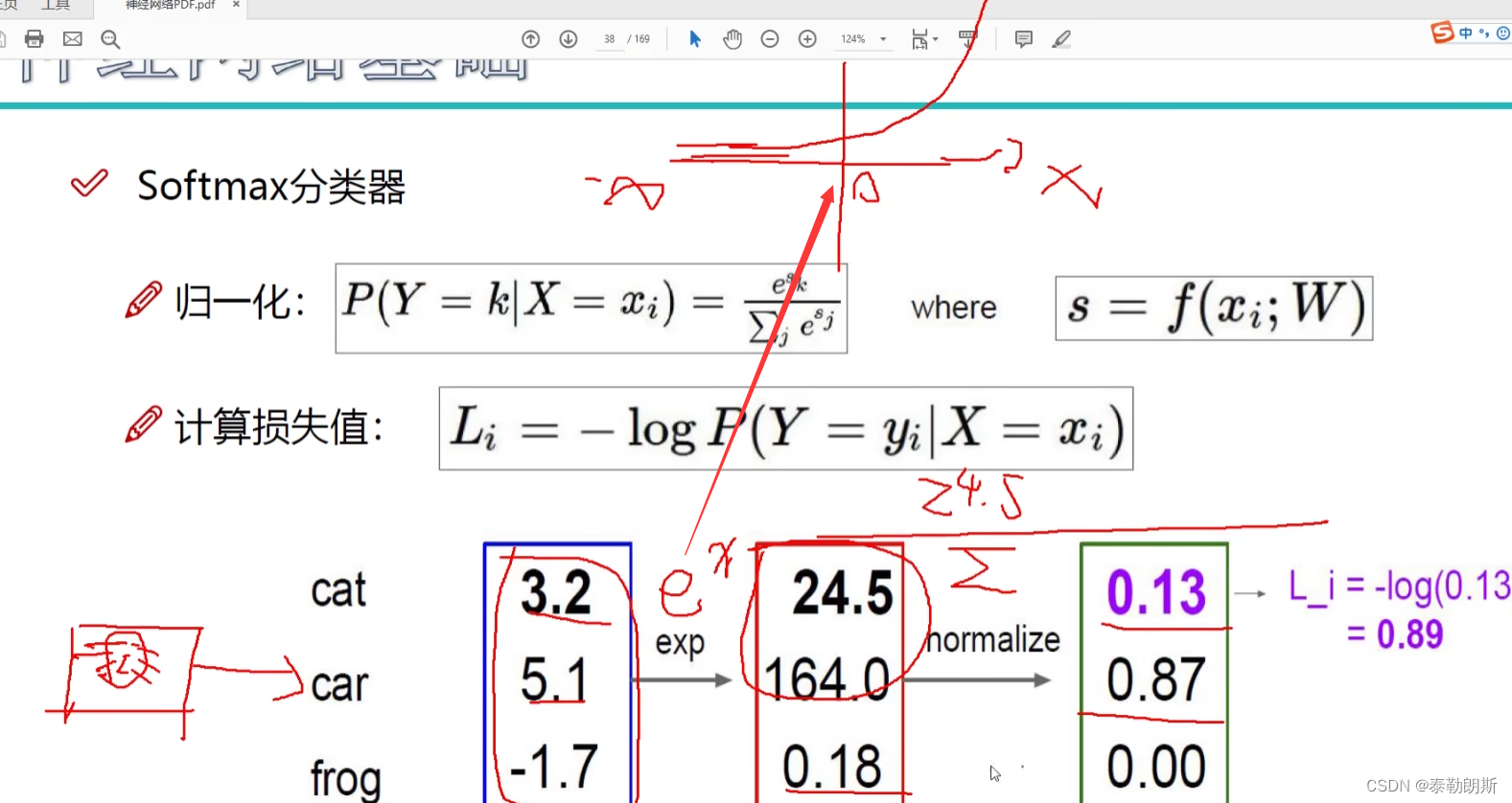
Task: Open the fit page options dropdown
Action: [x=924, y=39]
